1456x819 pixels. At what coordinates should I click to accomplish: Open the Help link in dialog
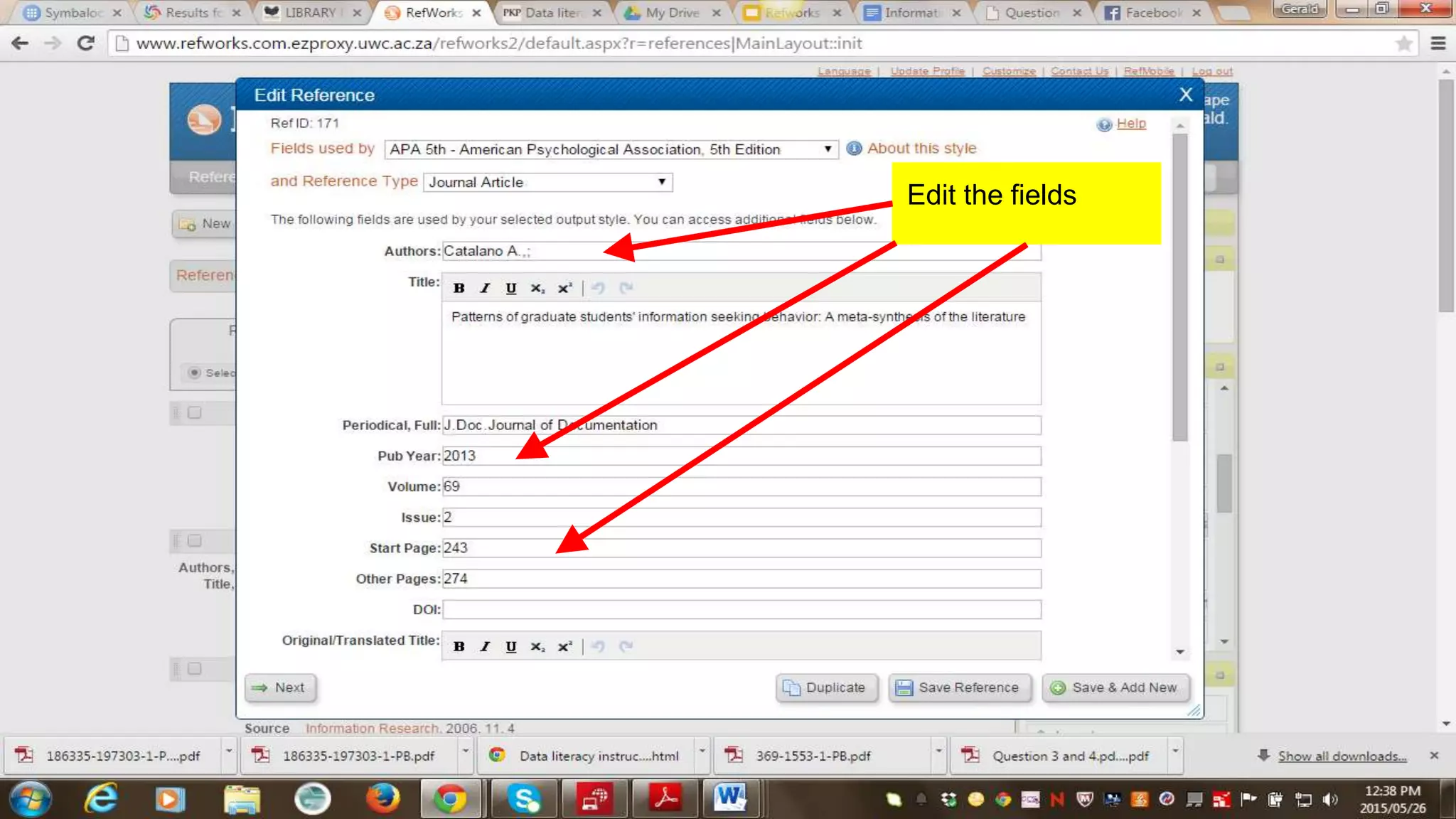click(1130, 124)
